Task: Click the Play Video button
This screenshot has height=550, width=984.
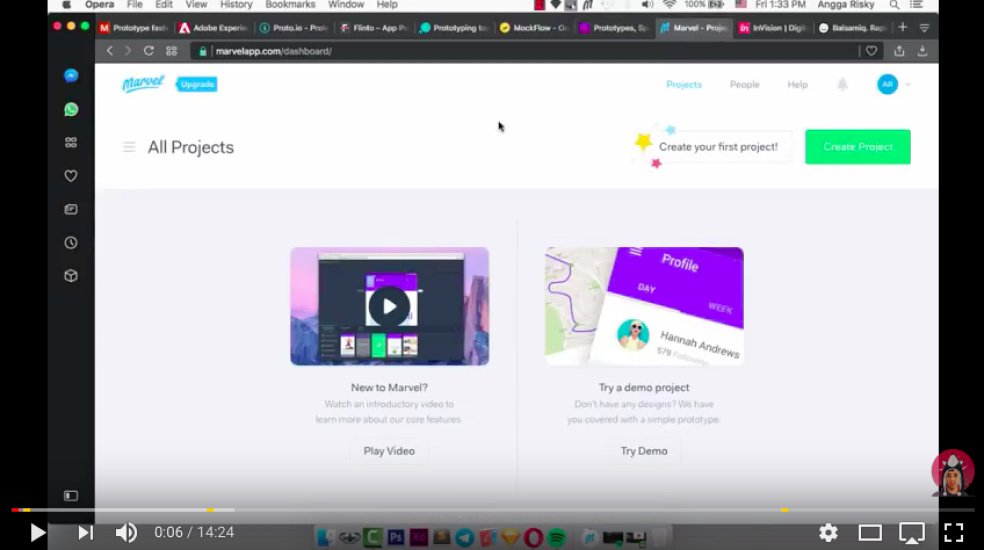Action: pos(389,451)
